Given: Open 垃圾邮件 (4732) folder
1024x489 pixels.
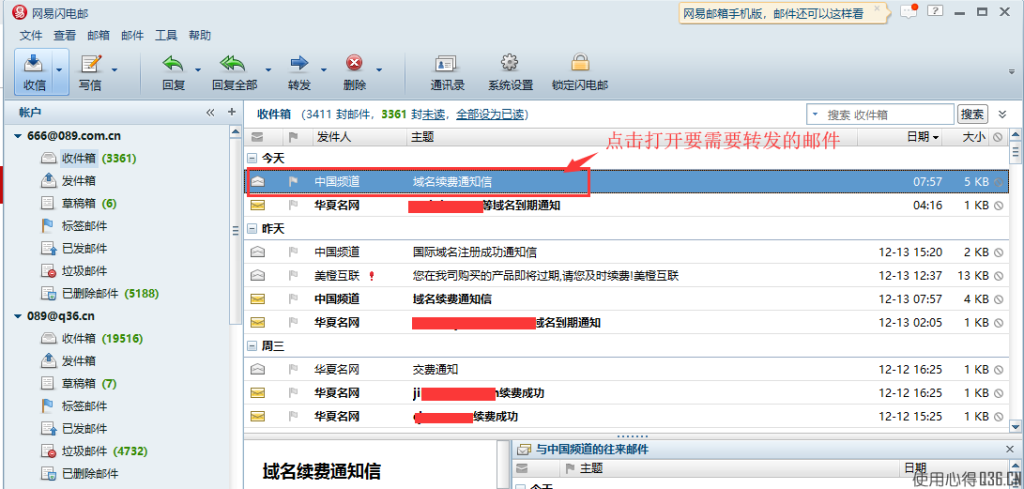Looking at the screenshot, I should tap(93, 451).
